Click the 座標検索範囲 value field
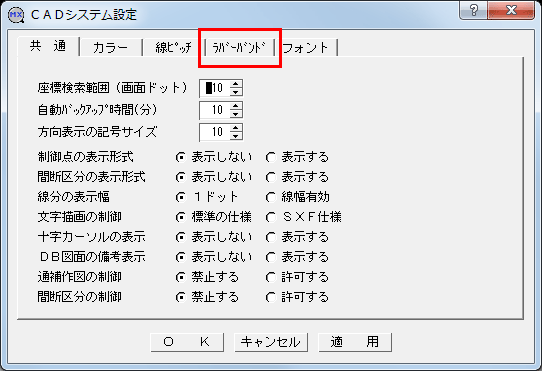The width and height of the screenshot is (542, 371). pos(214,88)
